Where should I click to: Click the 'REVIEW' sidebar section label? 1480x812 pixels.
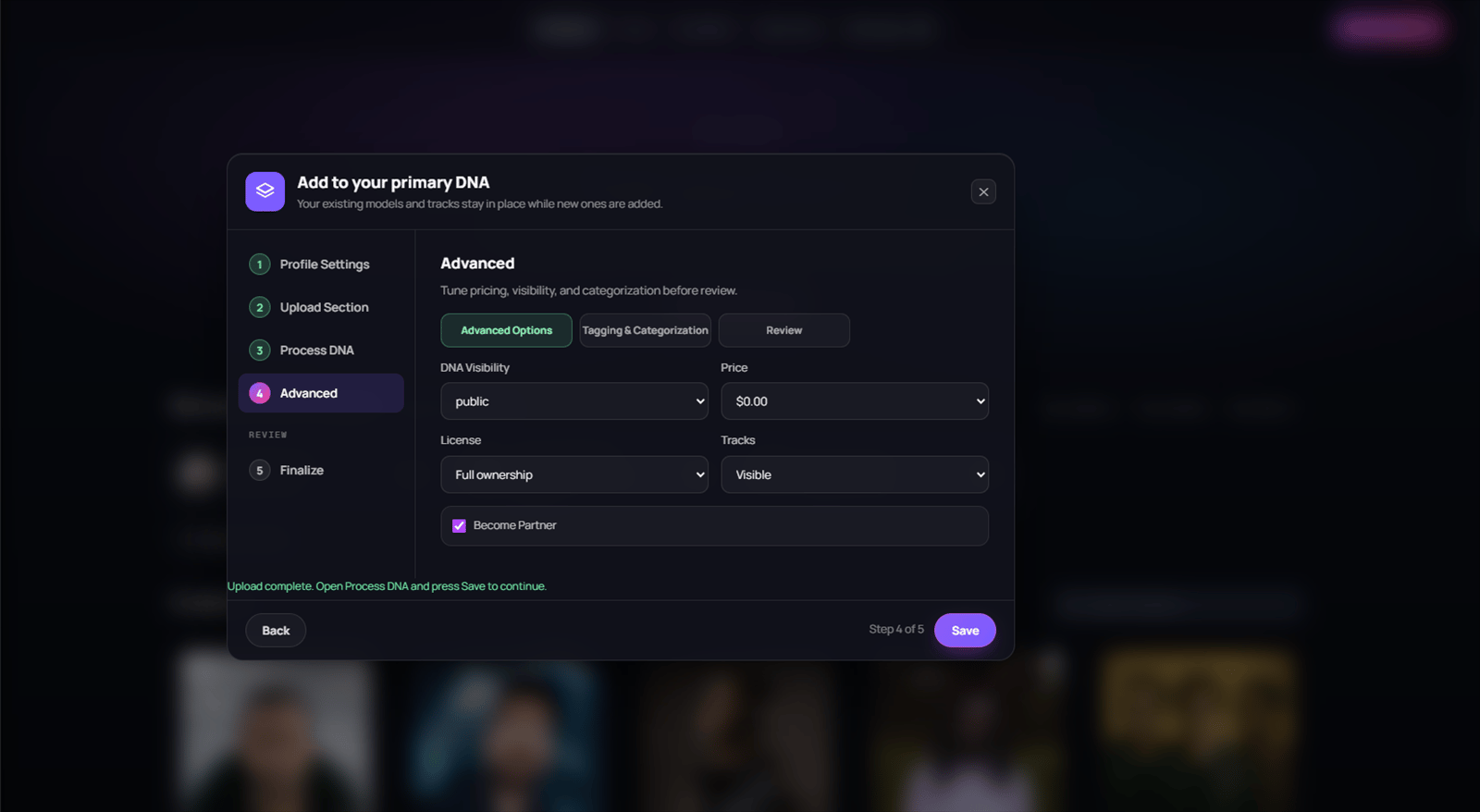pyautogui.click(x=268, y=435)
